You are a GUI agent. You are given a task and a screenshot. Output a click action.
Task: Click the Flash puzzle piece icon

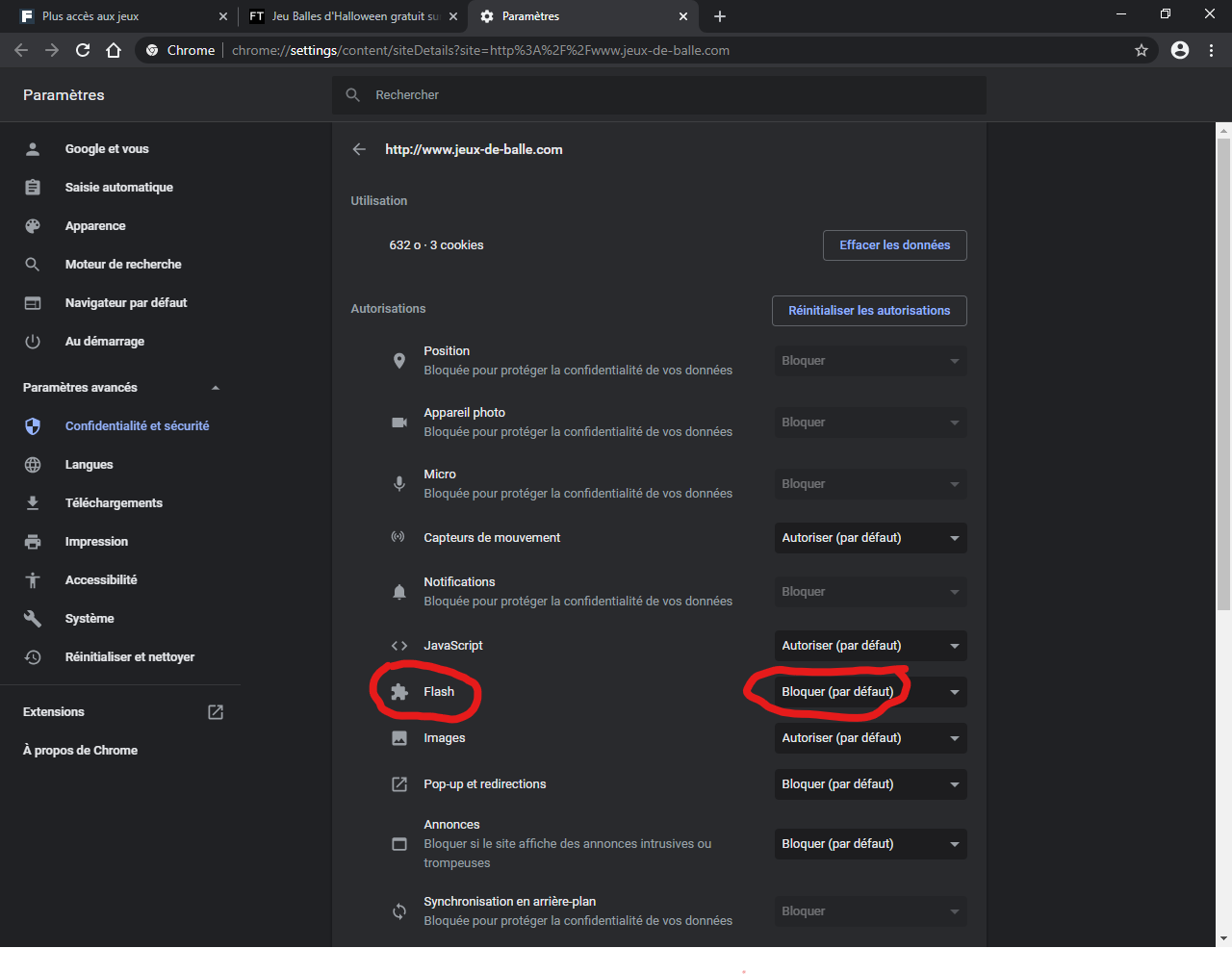399,692
